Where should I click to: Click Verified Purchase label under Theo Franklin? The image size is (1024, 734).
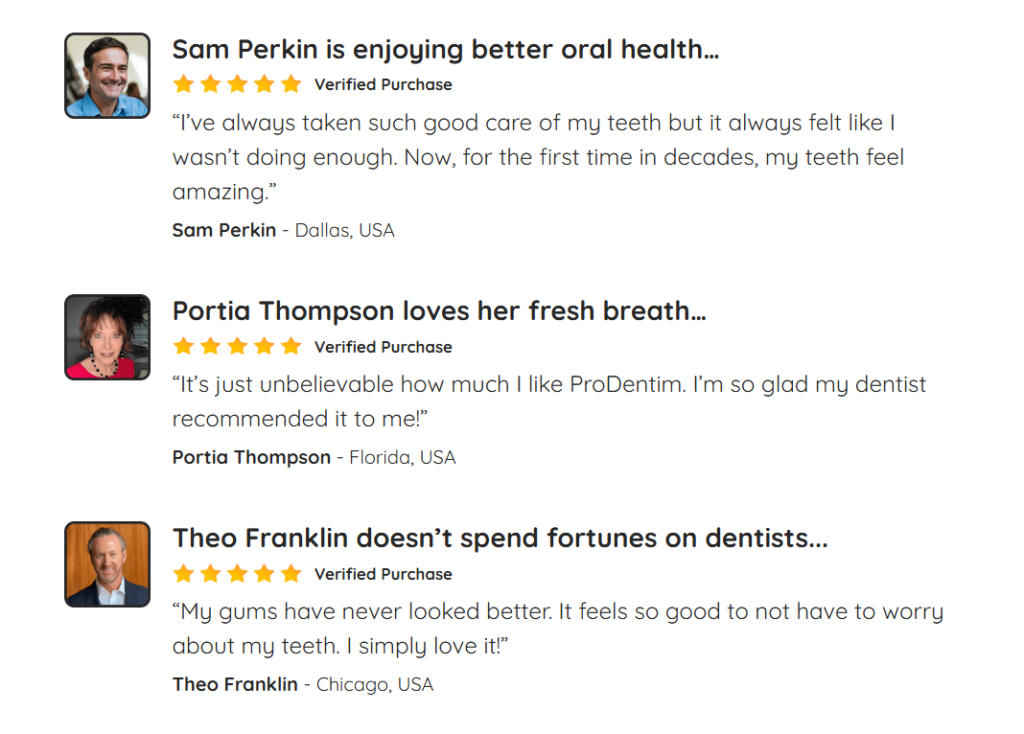coord(383,574)
